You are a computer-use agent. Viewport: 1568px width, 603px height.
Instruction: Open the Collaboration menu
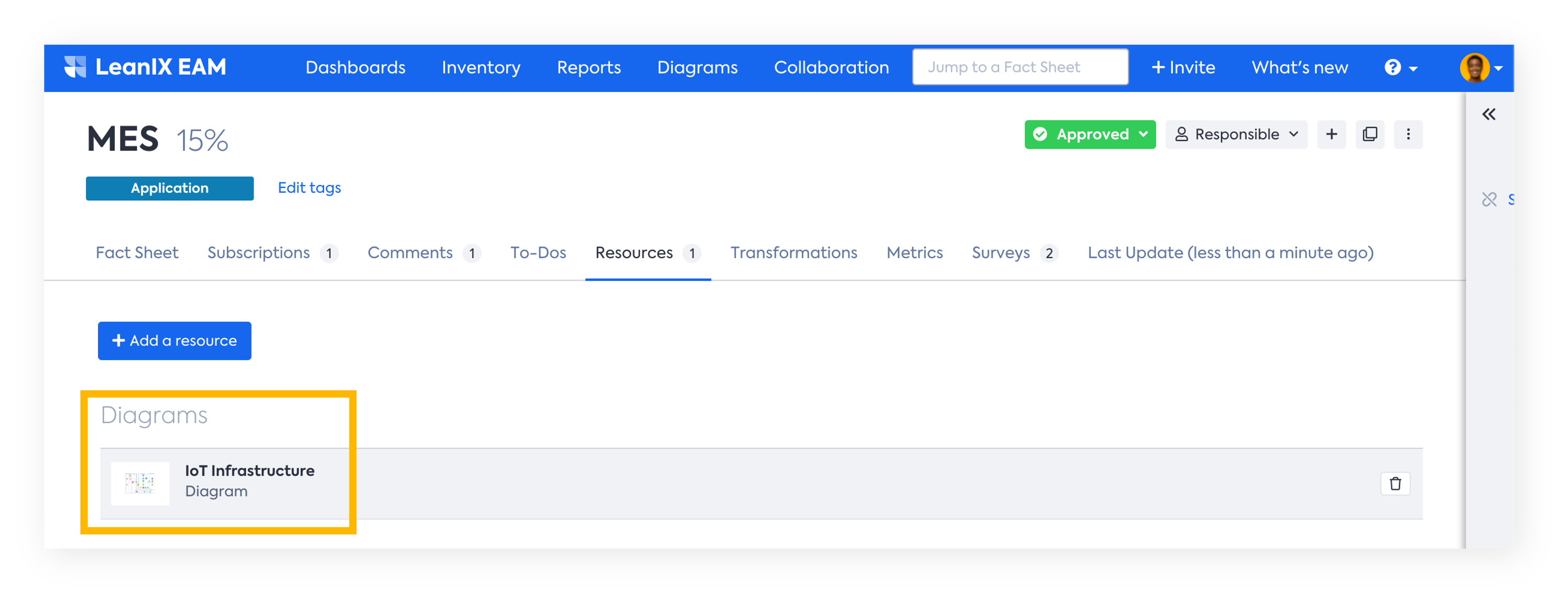[x=831, y=68]
